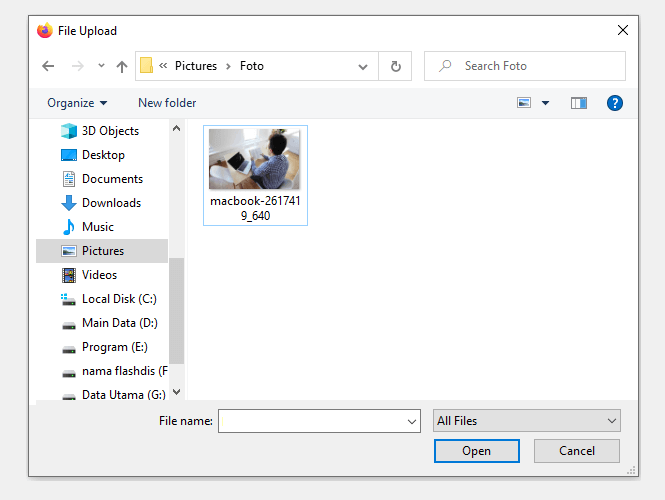Click the Open button
665x500 pixels.
[477, 451]
